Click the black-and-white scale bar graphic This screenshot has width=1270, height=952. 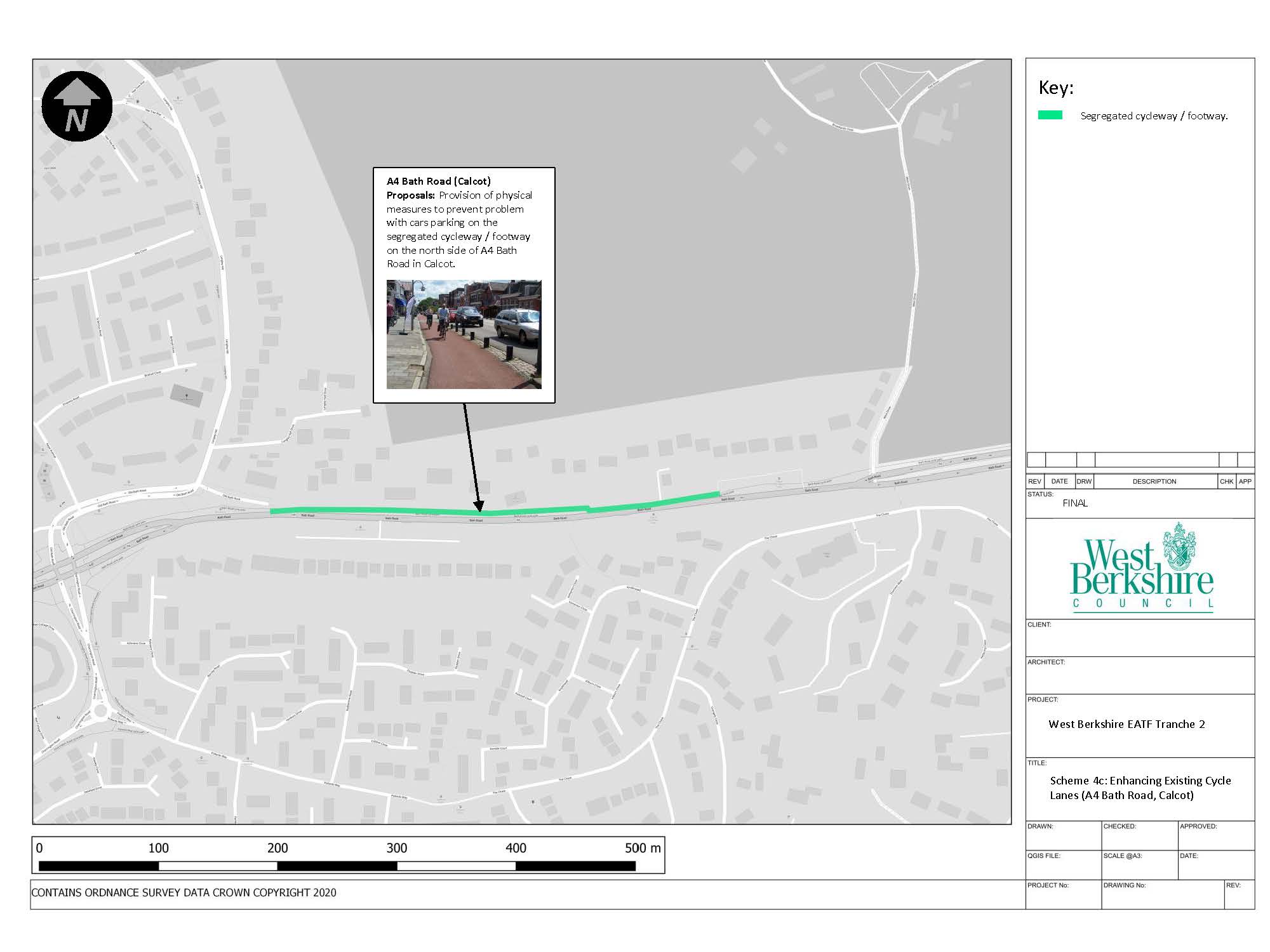click(337, 866)
